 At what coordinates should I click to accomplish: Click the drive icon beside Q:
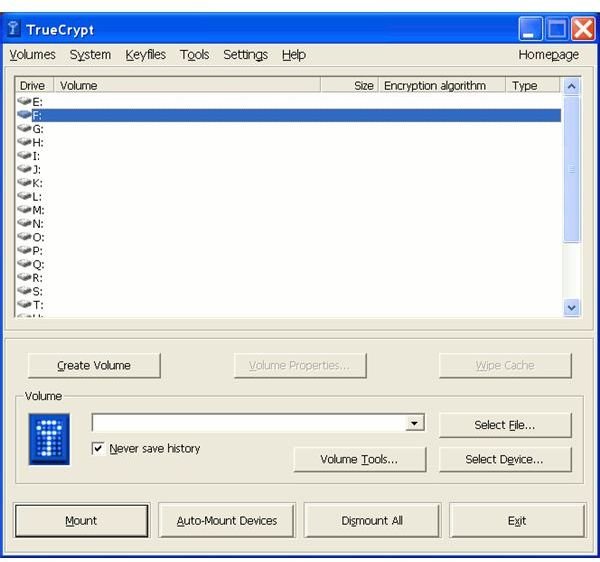24,264
